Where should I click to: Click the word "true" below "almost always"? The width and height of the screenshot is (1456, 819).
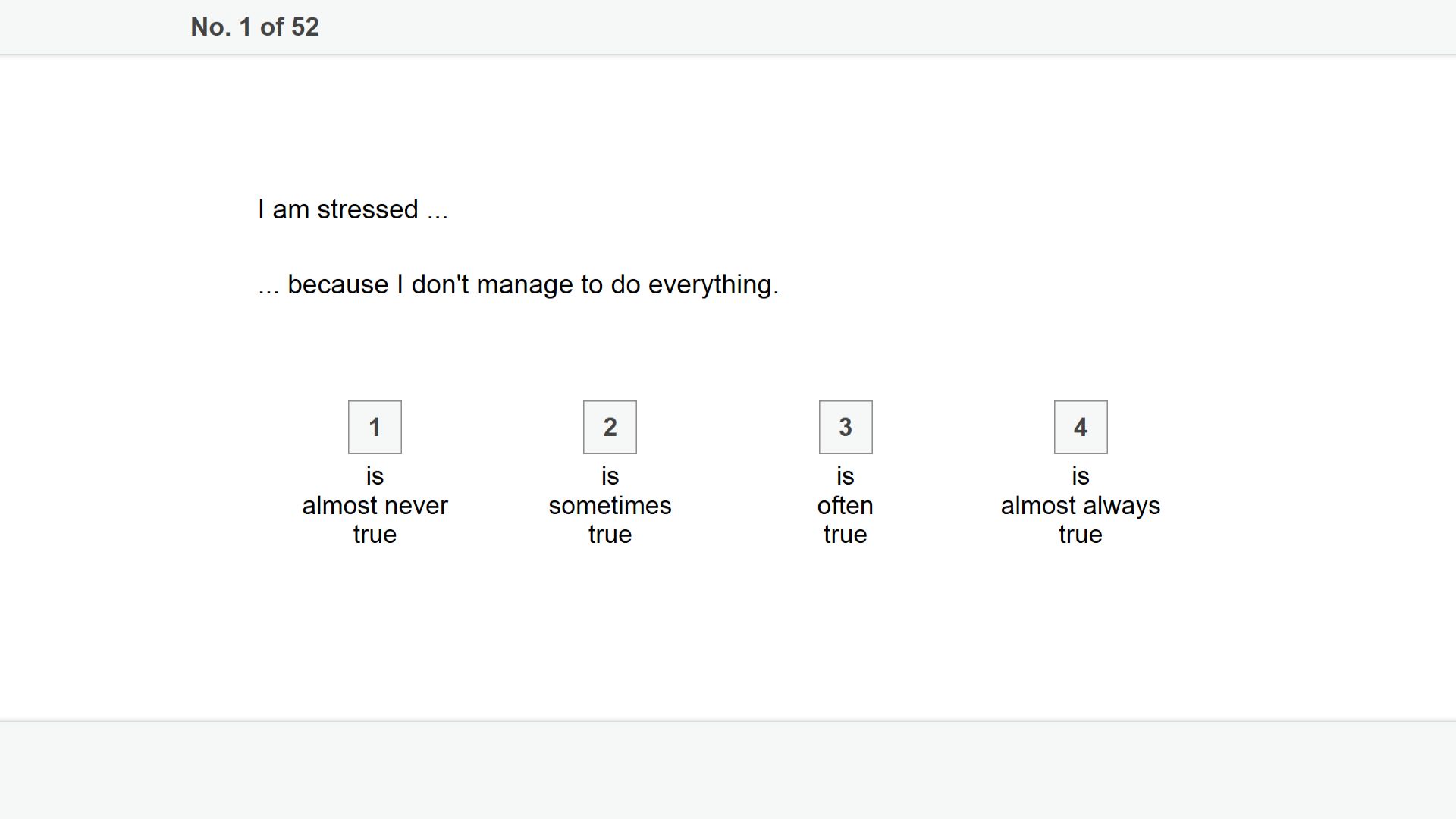tap(1081, 534)
